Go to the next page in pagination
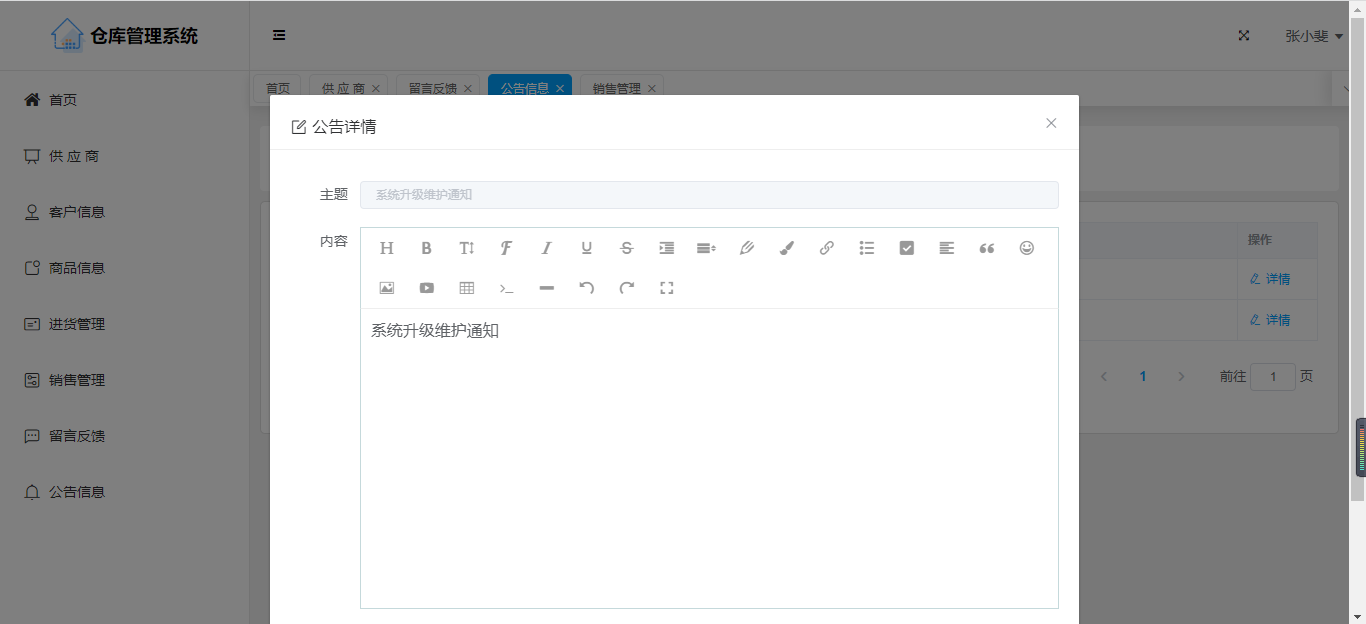Image resolution: width=1366 pixels, height=624 pixels. [1181, 377]
